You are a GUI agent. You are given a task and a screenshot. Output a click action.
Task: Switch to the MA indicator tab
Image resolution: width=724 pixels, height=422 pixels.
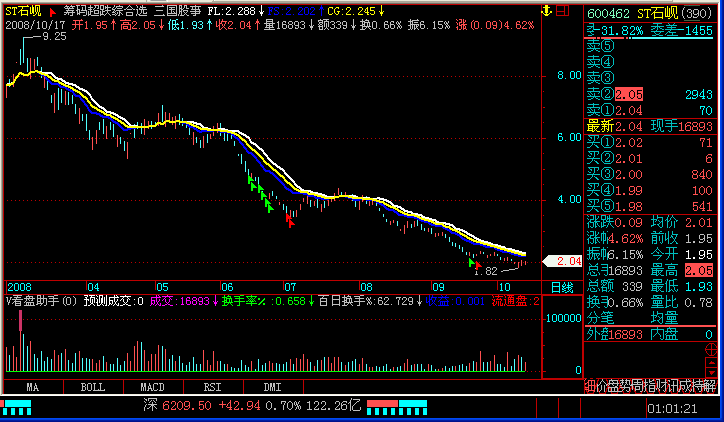coord(33,387)
